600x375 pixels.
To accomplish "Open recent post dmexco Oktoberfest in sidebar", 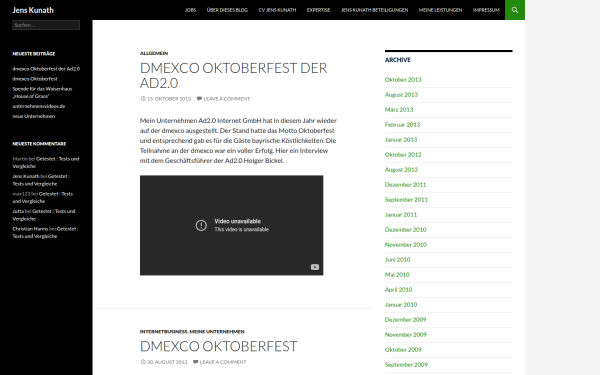I will (35, 79).
